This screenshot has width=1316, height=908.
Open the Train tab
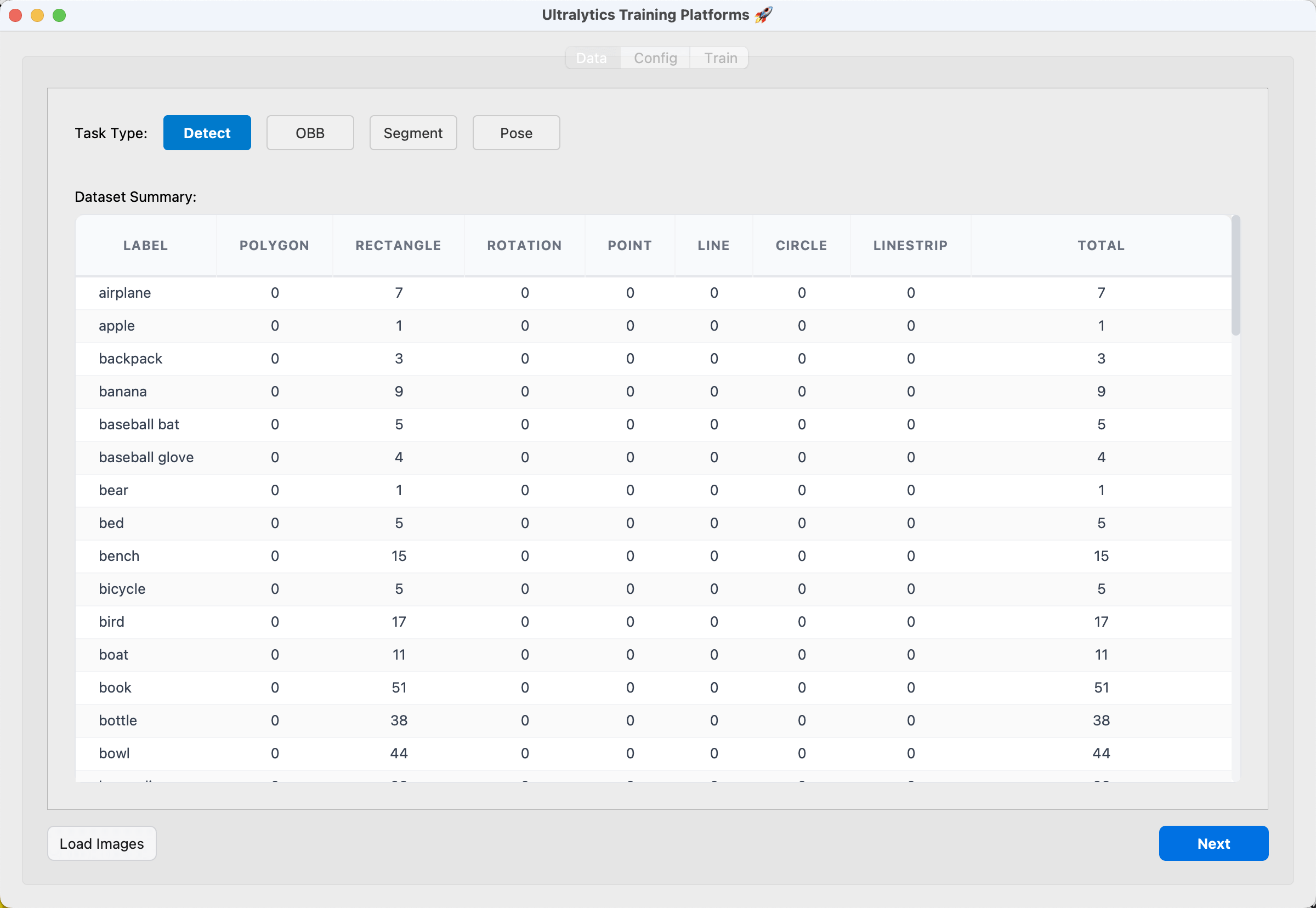(x=721, y=58)
